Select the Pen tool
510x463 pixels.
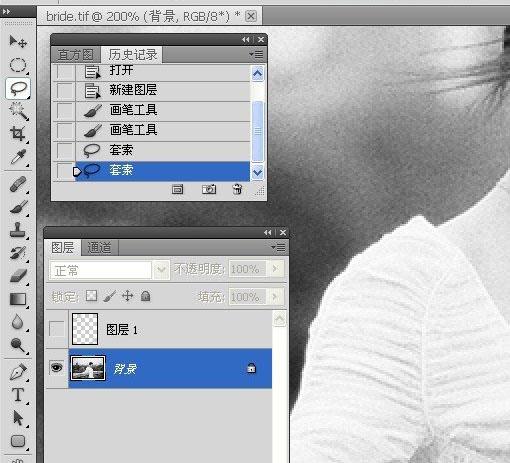18,372
